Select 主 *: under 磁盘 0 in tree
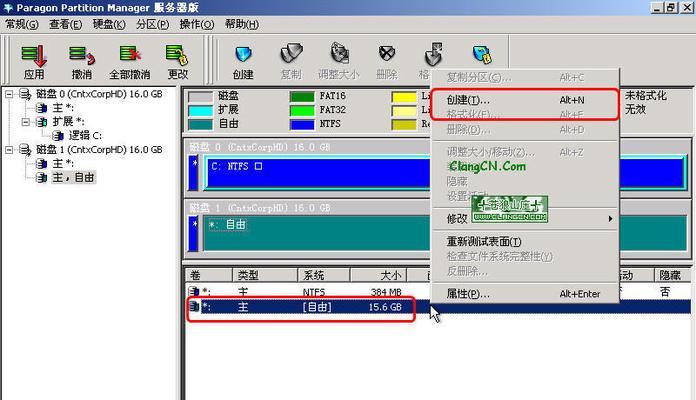Screen dimensions: 696x400 pyautogui.click(x=63, y=108)
